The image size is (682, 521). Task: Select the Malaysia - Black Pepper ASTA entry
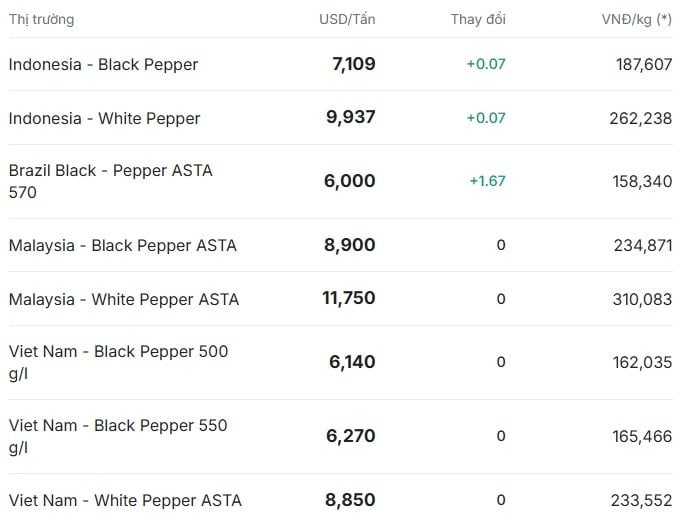click(x=123, y=245)
